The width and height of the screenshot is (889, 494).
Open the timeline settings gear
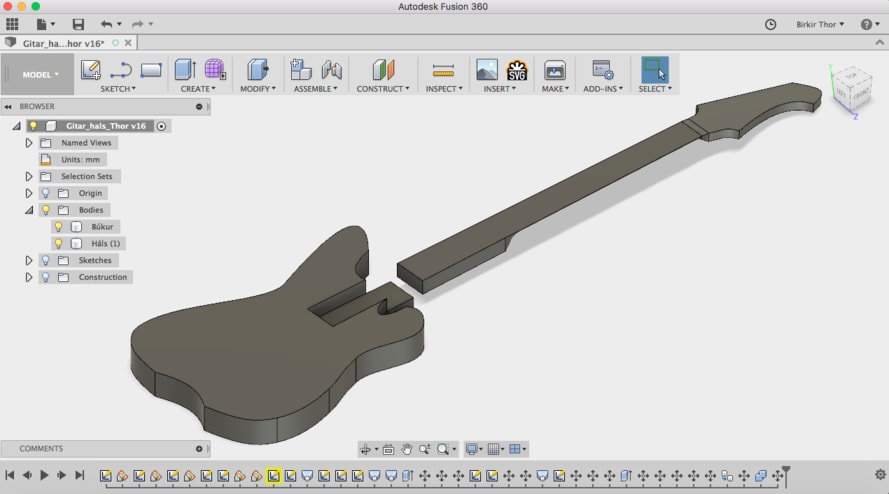point(880,475)
